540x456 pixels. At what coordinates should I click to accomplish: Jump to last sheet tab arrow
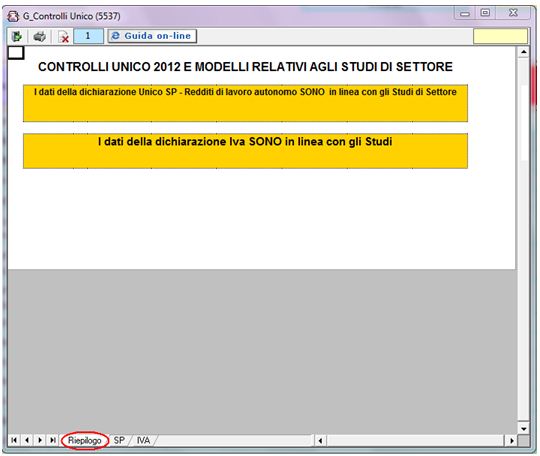(53, 440)
